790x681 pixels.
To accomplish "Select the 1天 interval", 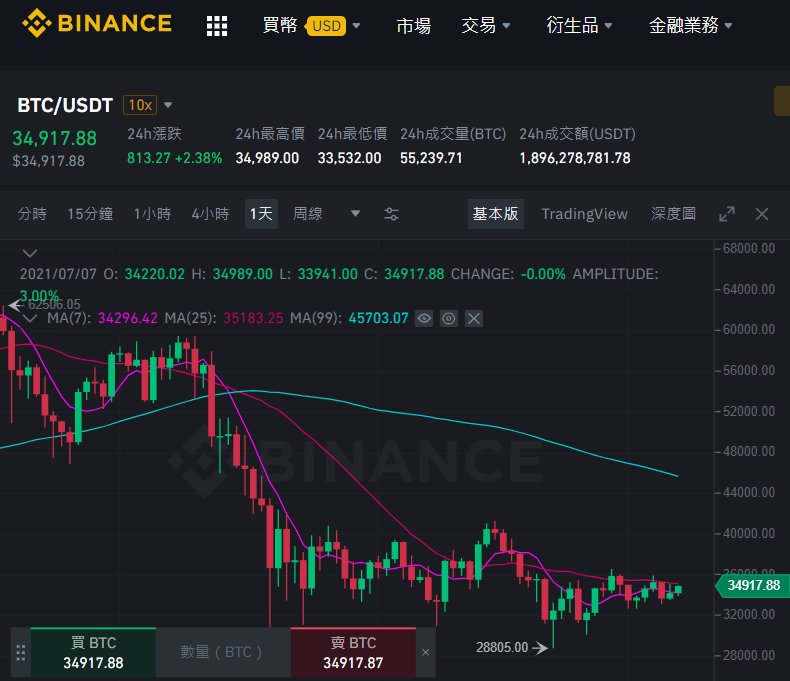I will 261,214.
